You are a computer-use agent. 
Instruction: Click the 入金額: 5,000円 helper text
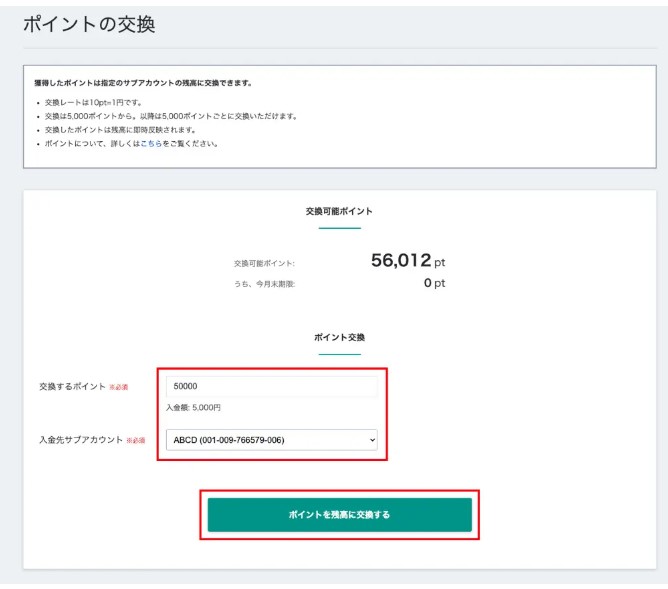point(194,408)
